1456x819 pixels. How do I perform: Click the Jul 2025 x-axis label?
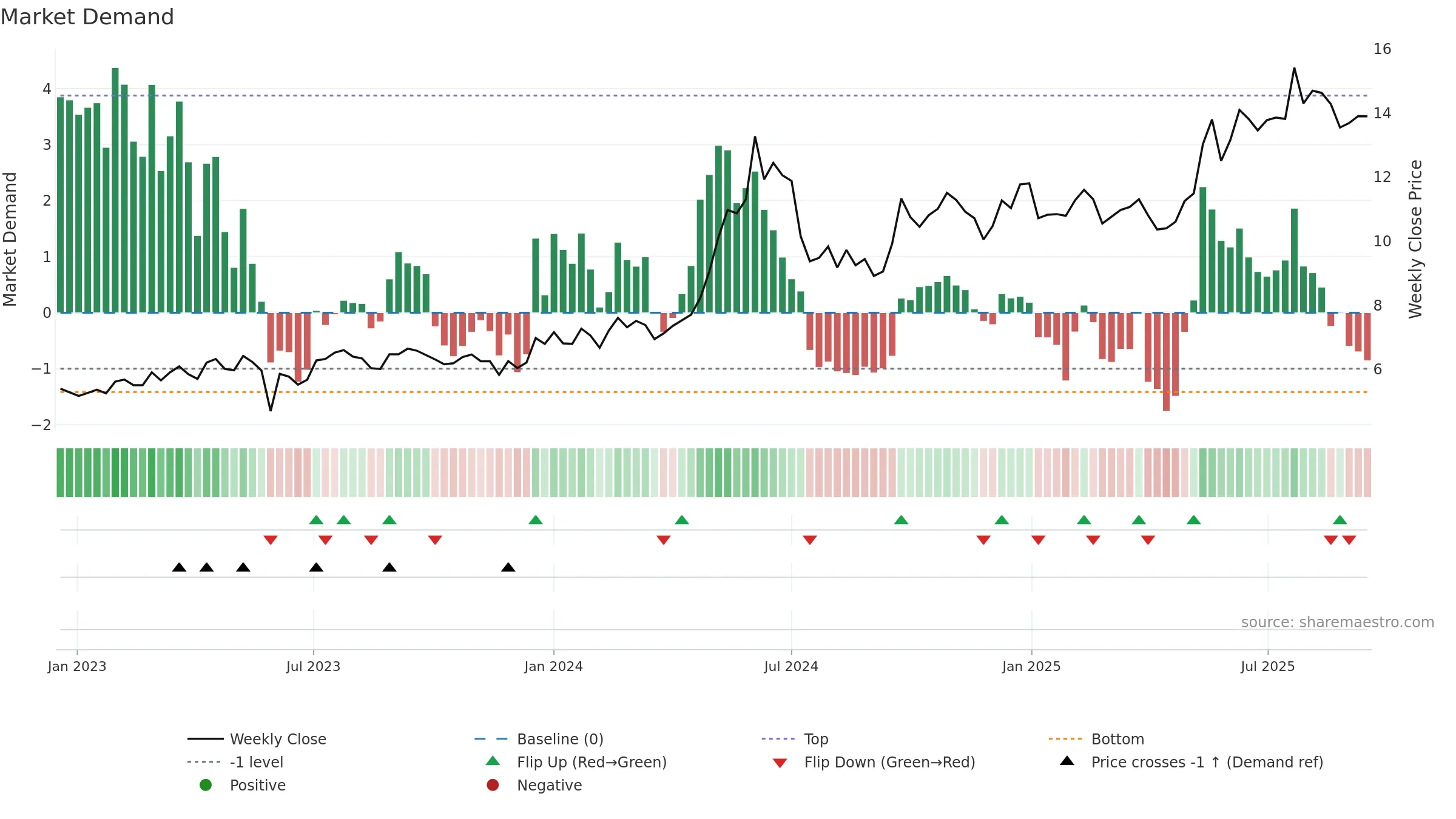tap(1268, 666)
